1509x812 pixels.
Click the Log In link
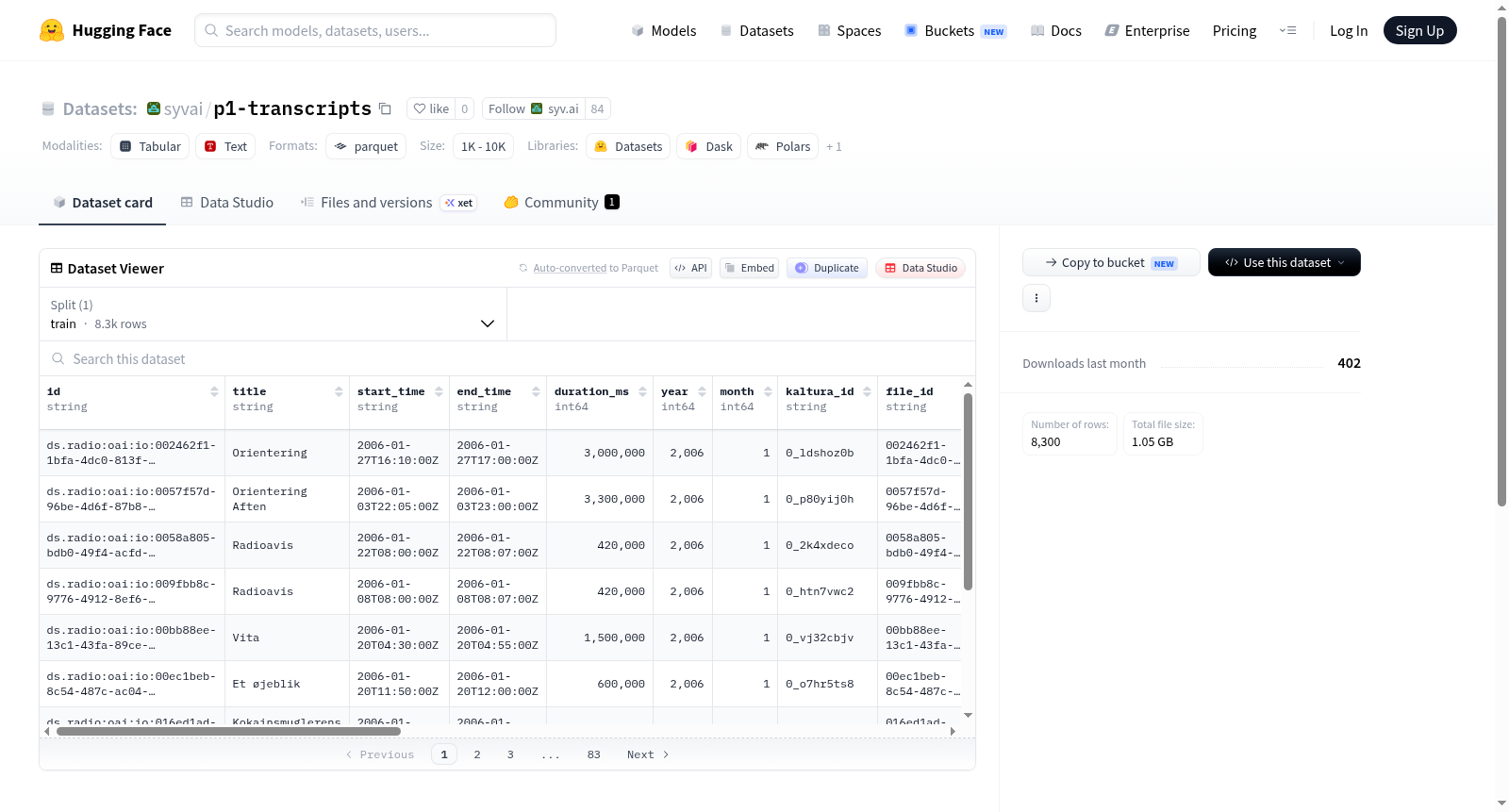pyautogui.click(x=1349, y=30)
